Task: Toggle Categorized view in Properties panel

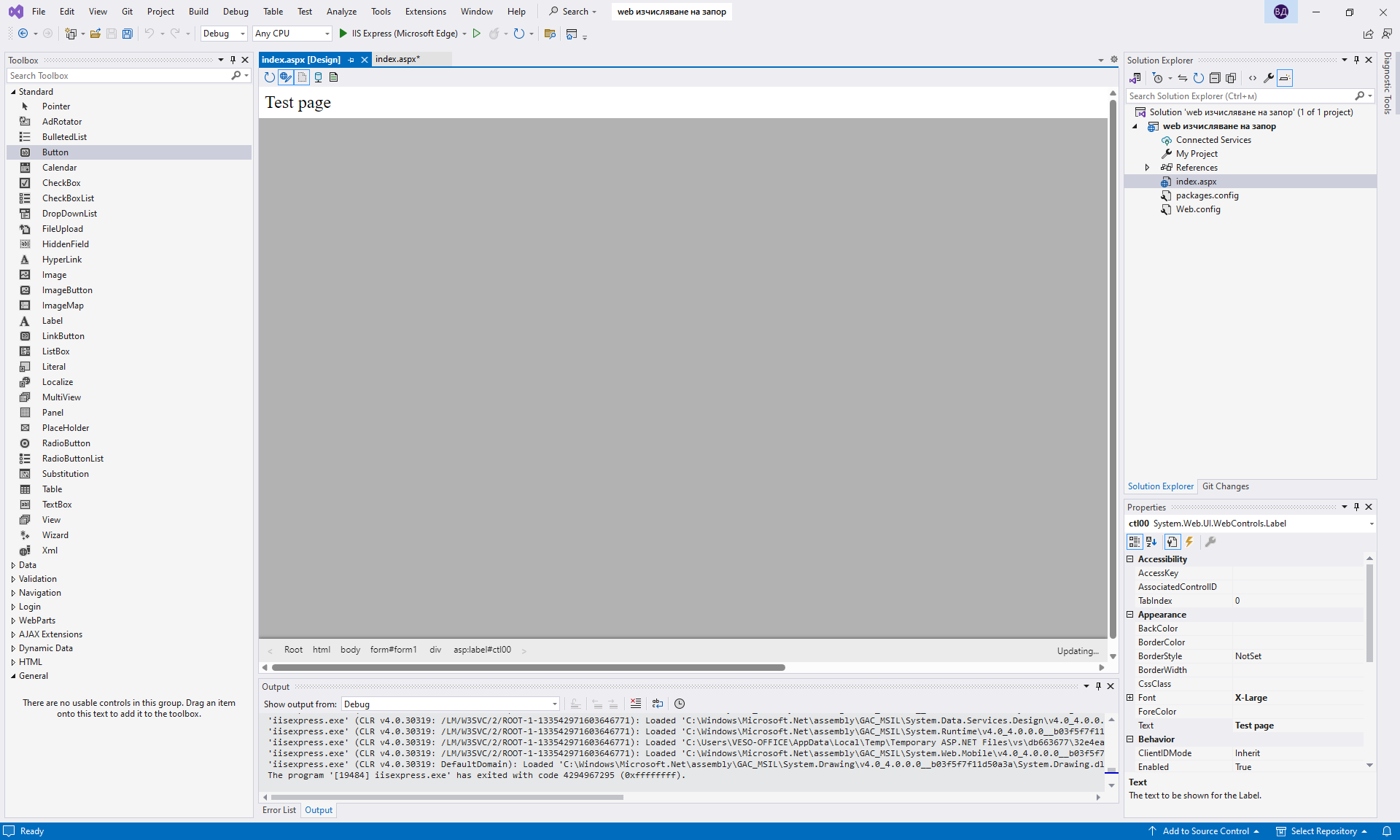Action: (x=1135, y=542)
